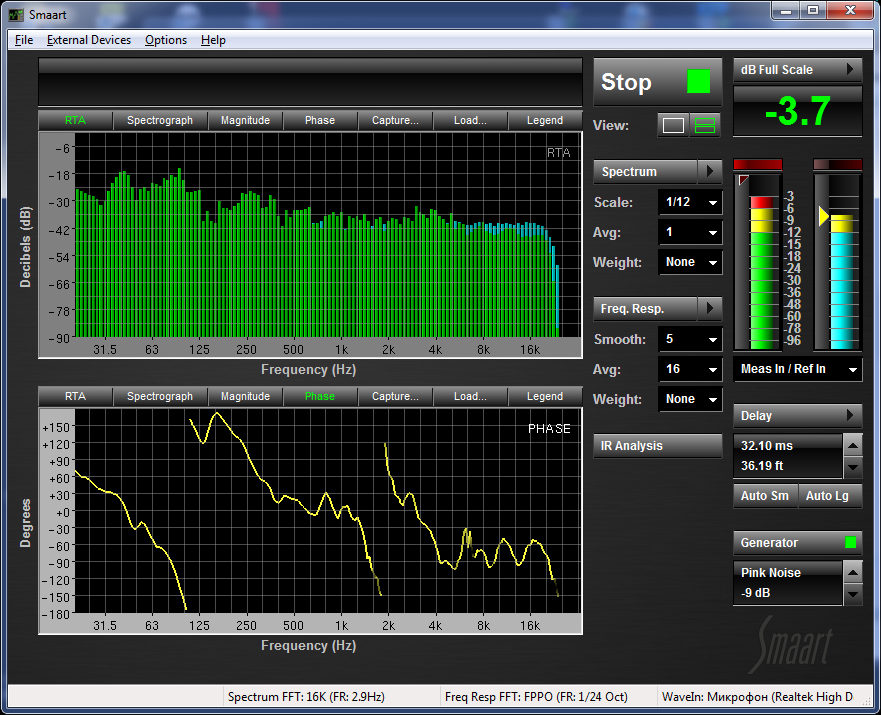The height and width of the screenshot is (715, 881).
Task: Click the arrow on the Delay button
Action: [x=850, y=416]
